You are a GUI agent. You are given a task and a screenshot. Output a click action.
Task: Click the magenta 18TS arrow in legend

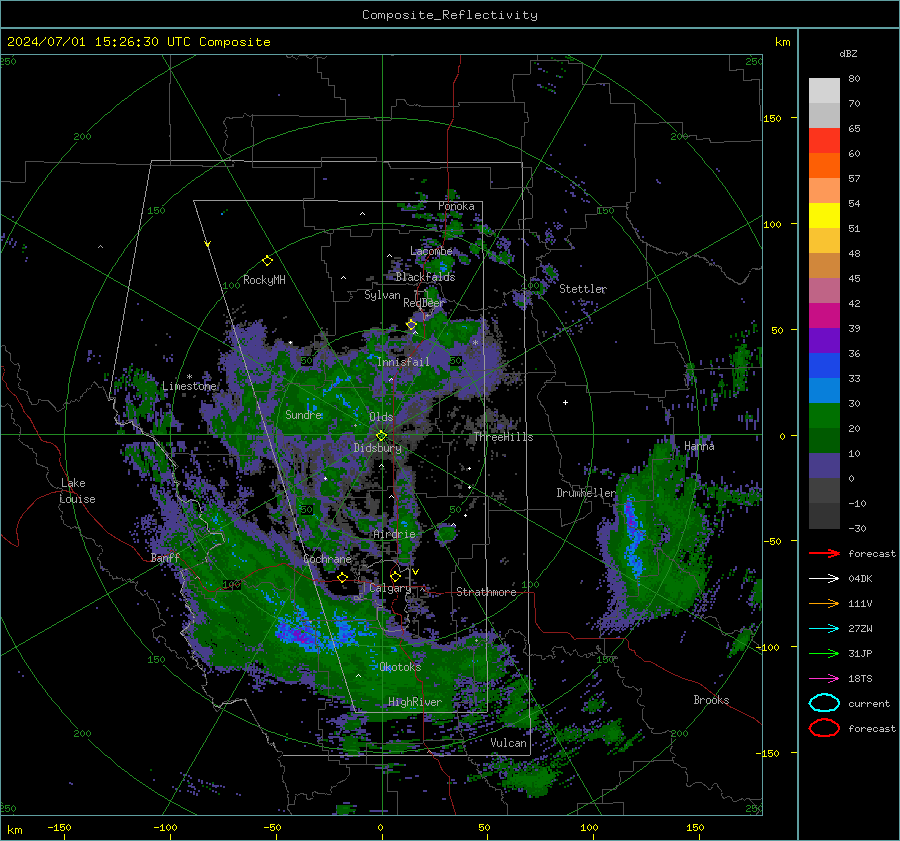pyautogui.click(x=824, y=679)
